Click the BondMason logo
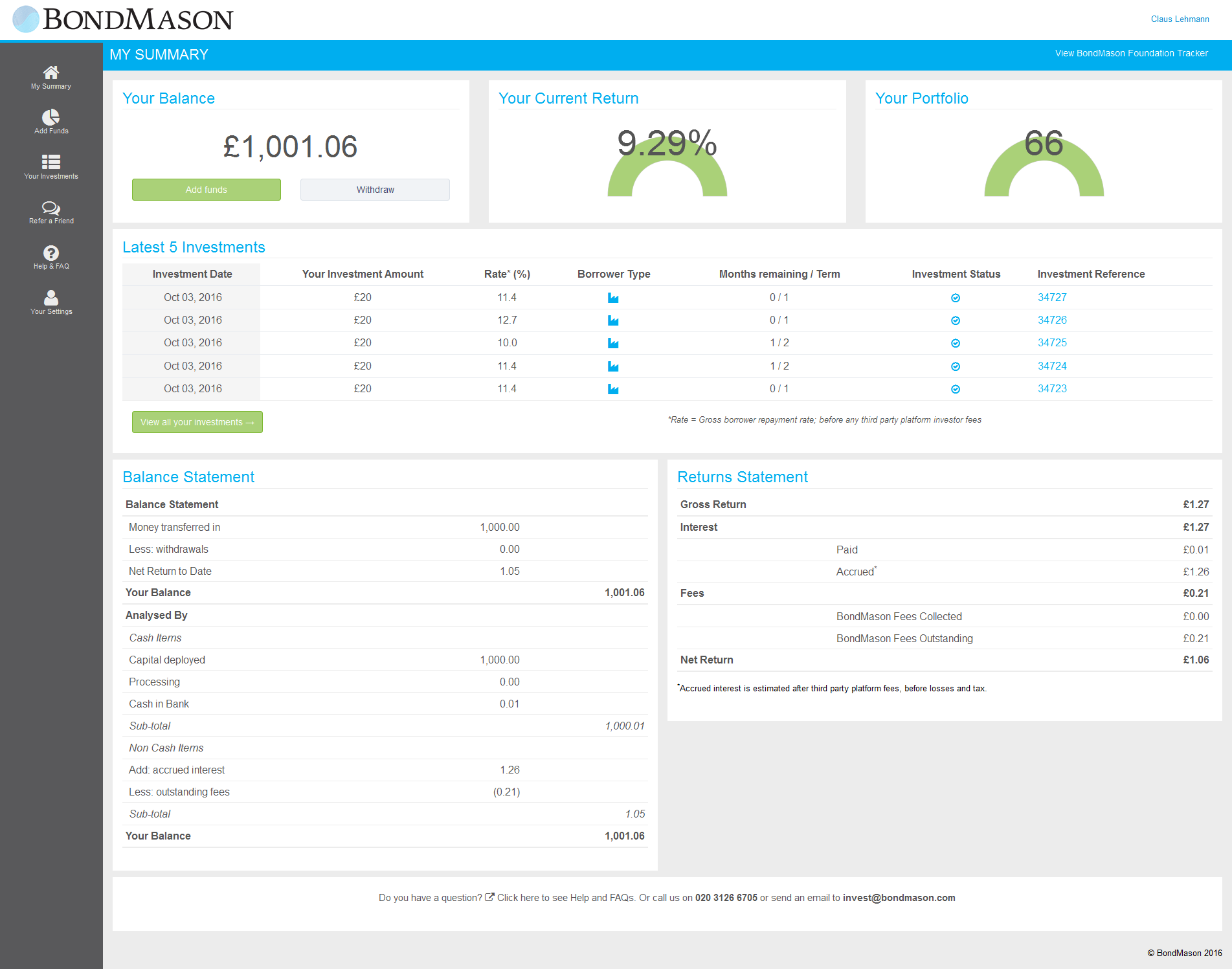This screenshot has height=969, width=1232. click(123, 19)
